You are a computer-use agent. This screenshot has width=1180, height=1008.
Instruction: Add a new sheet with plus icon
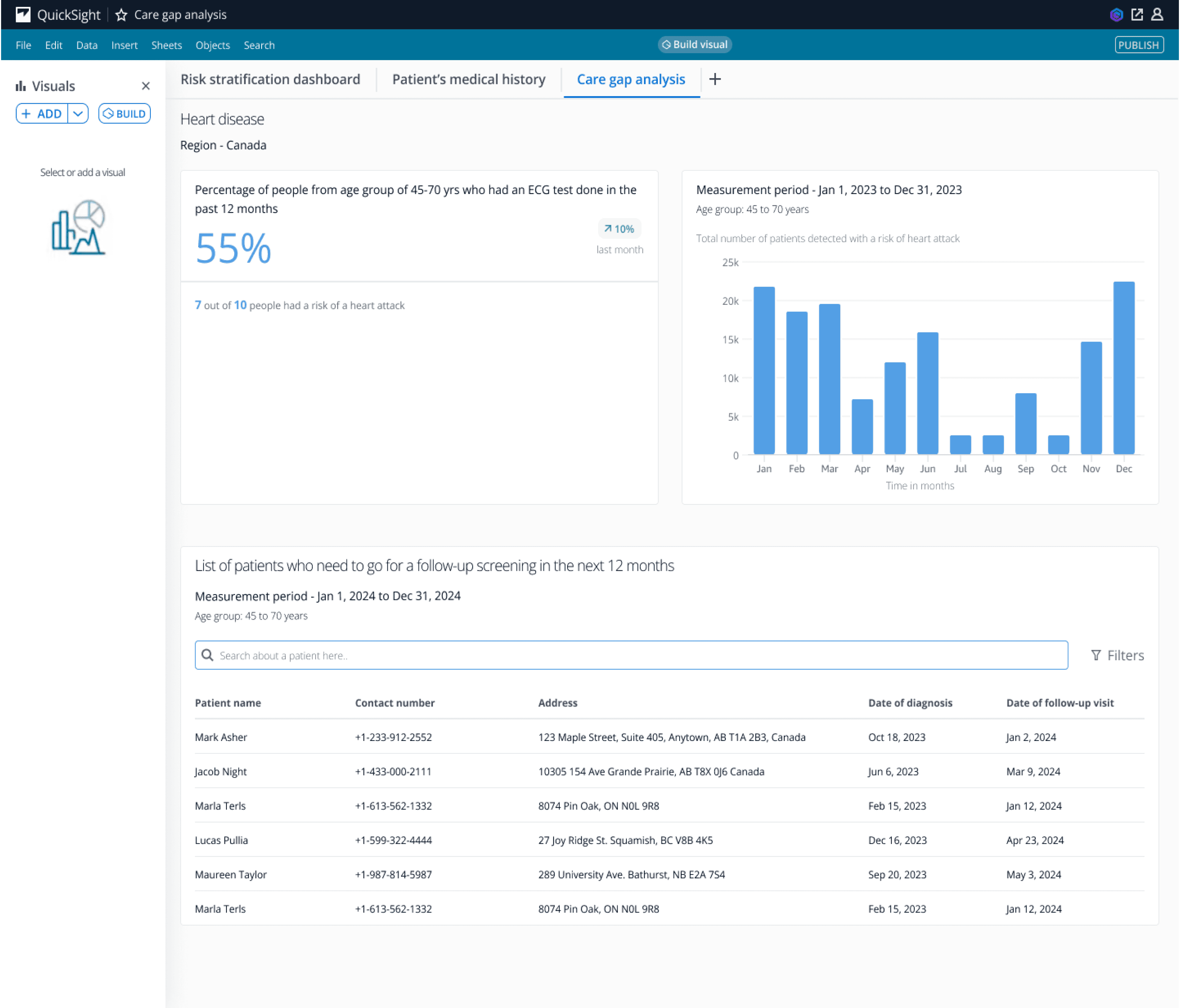click(715, 79)
